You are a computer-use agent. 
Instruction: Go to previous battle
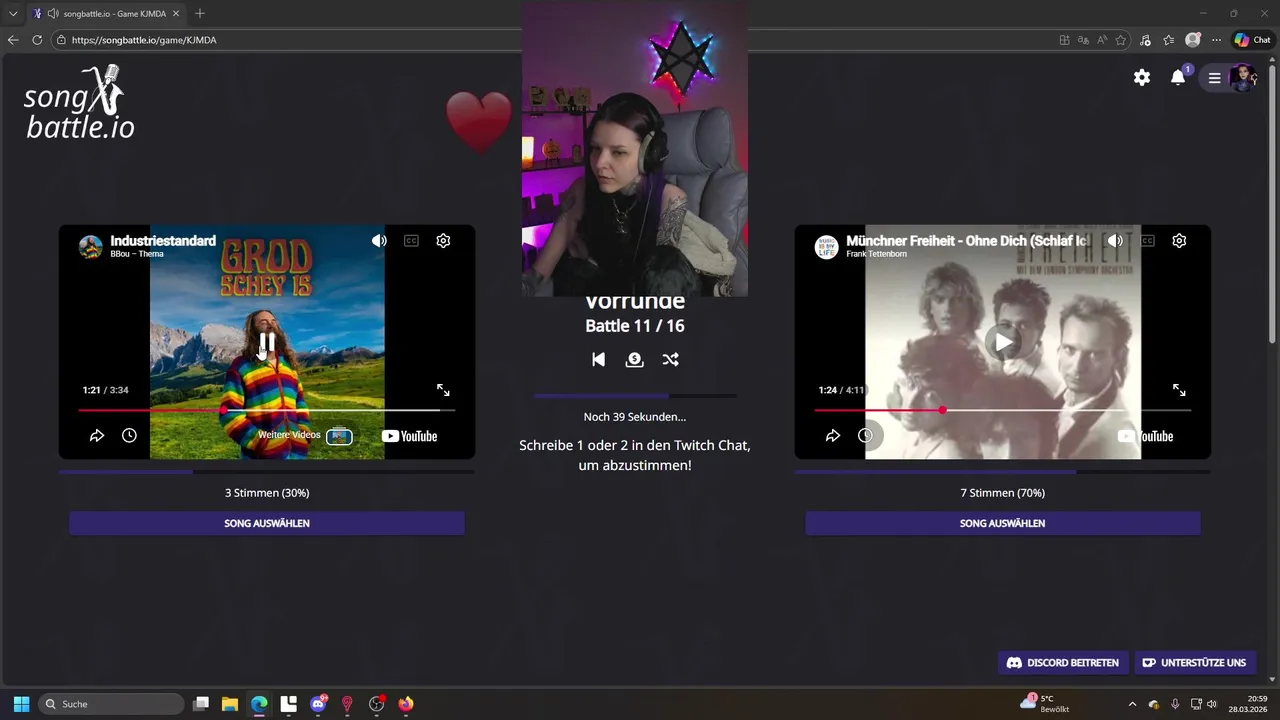(598, 359)
